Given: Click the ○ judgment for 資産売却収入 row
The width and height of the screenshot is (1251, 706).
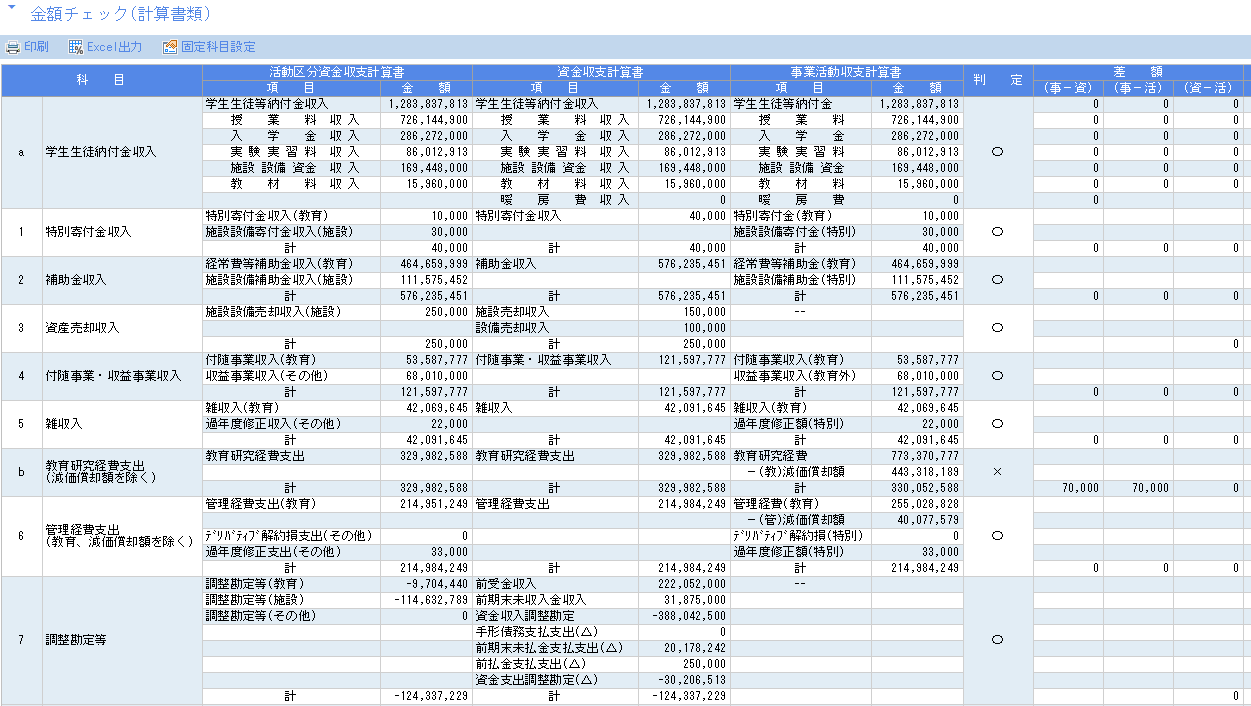Looking at the screenshot, I should pyautogui.click(x=997, y=328).
